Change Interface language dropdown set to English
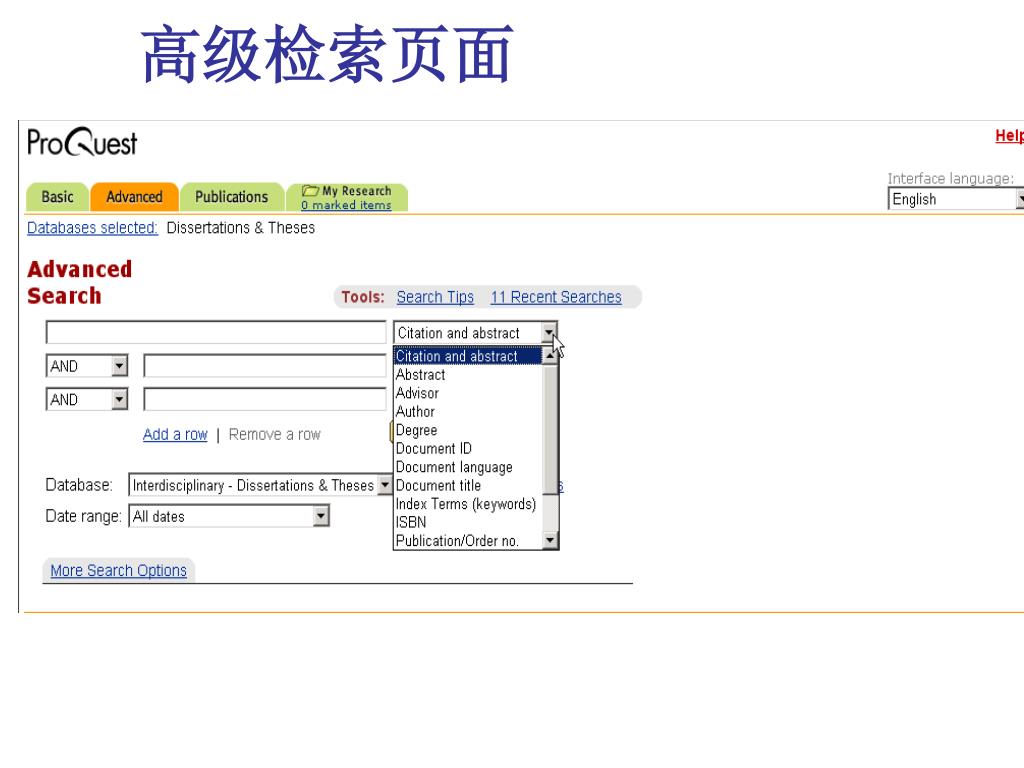Viewport: 1024px width, 768px height. [x=955, y=199]
